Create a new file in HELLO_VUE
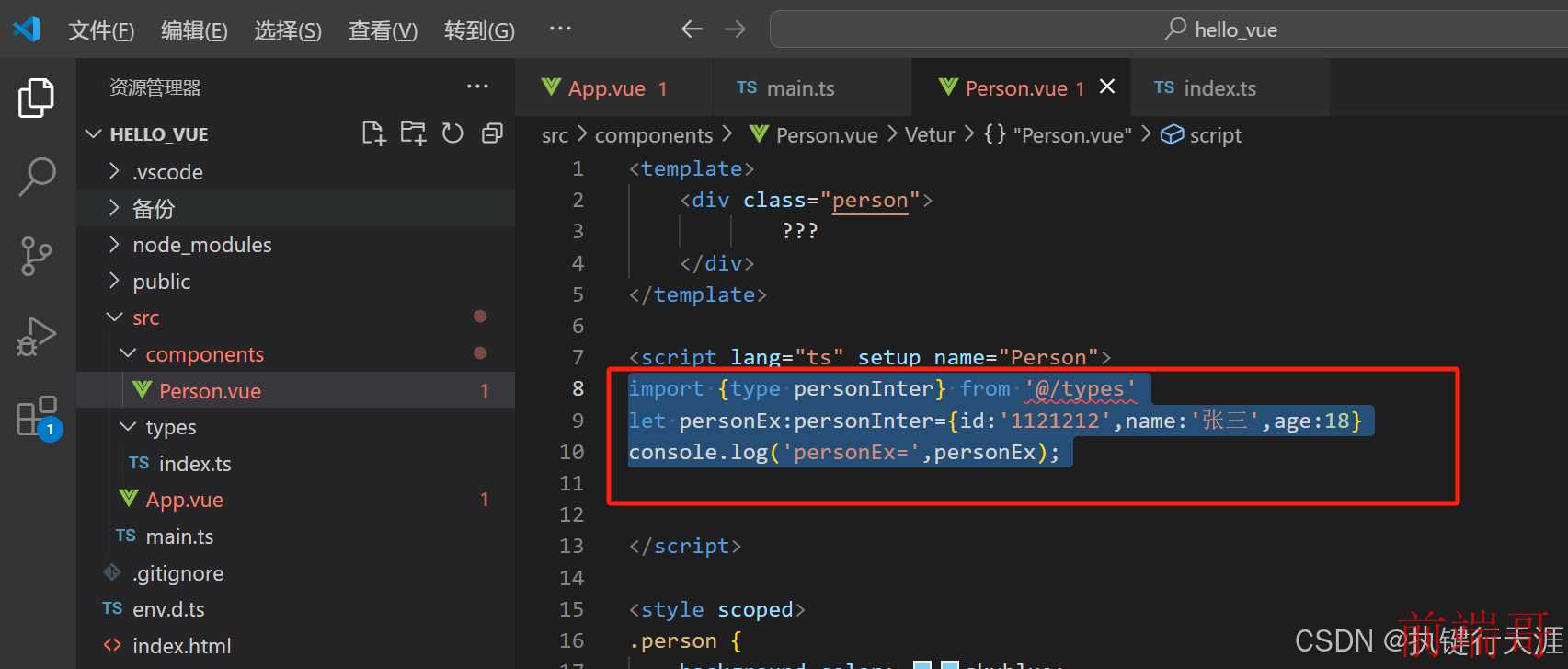Image resolution: width=1568 pixels, height=669 pixels. point(373,133)
